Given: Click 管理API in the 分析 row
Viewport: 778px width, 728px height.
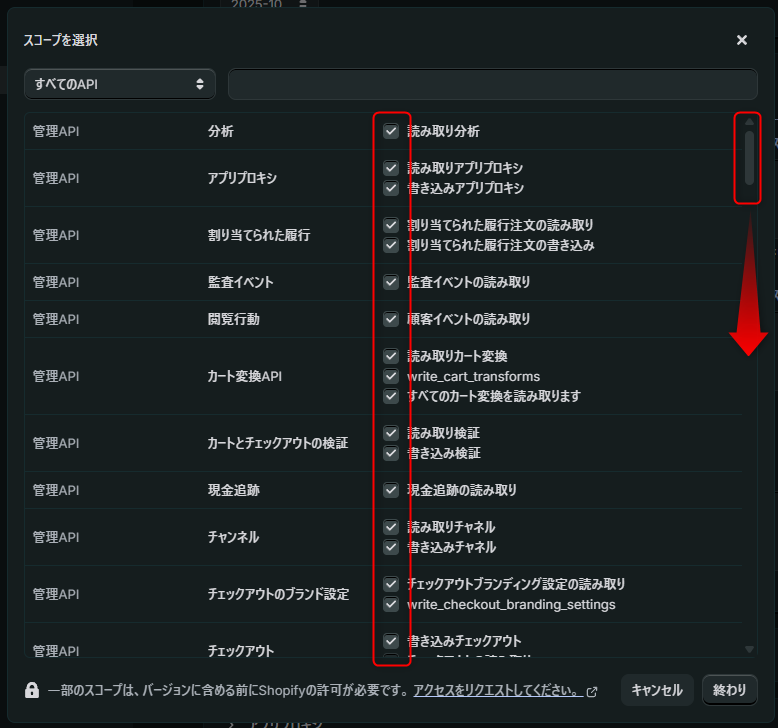Looking at the screenshot, I should click(56, 132).
